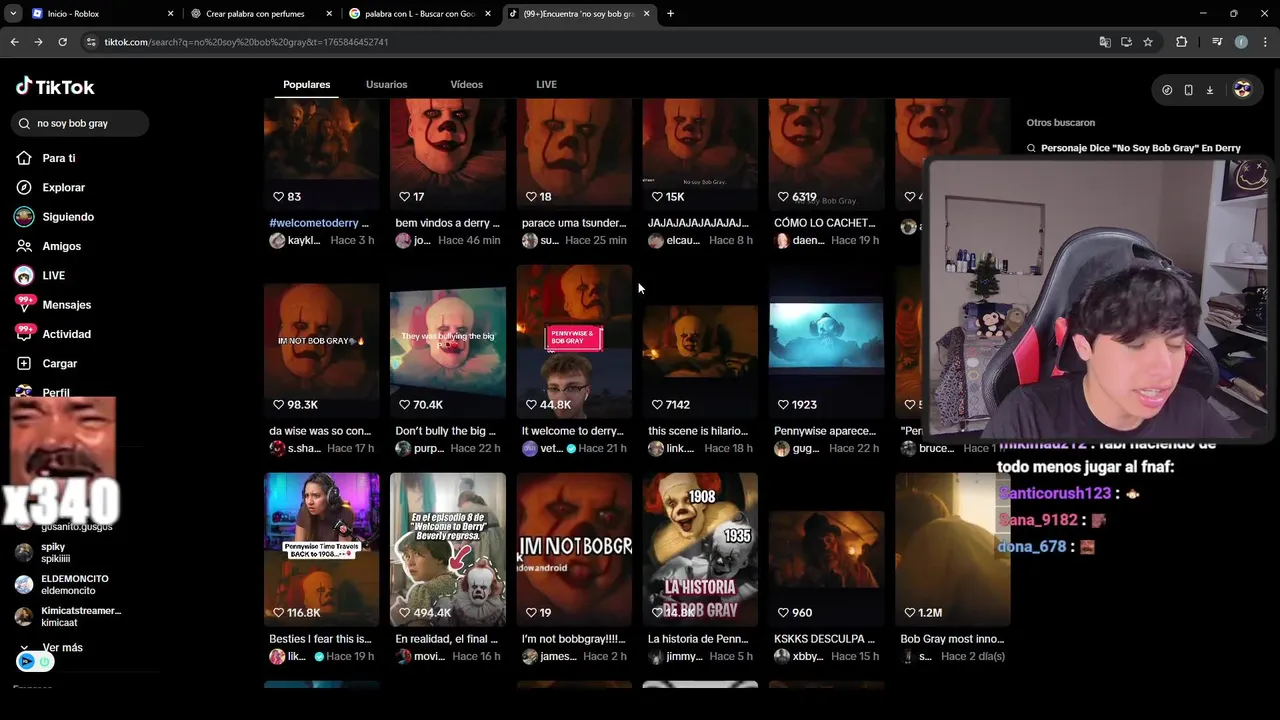Image resolution: width=1280 pixels, height=720 pixels.
Task: Click 'Bob Gray most inno...' caption
Action: coord(952,639)
